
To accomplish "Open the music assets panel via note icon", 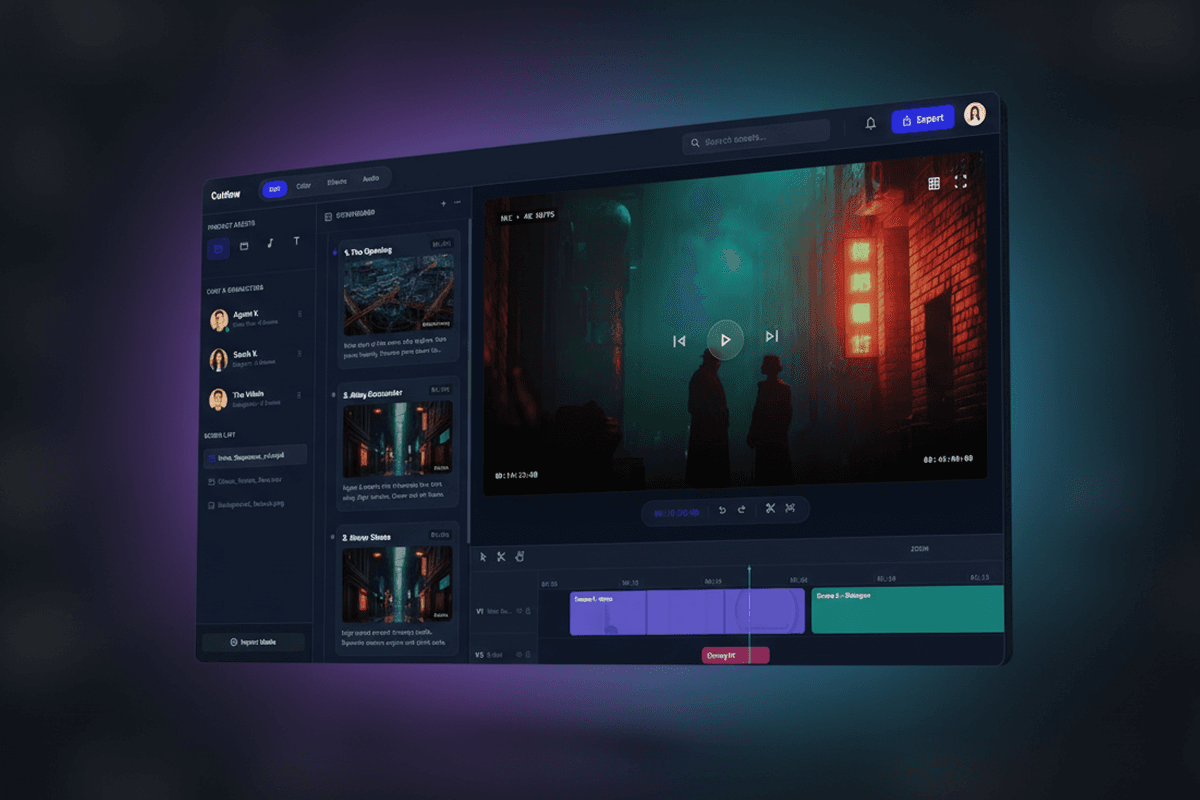I will pos(269,240).
